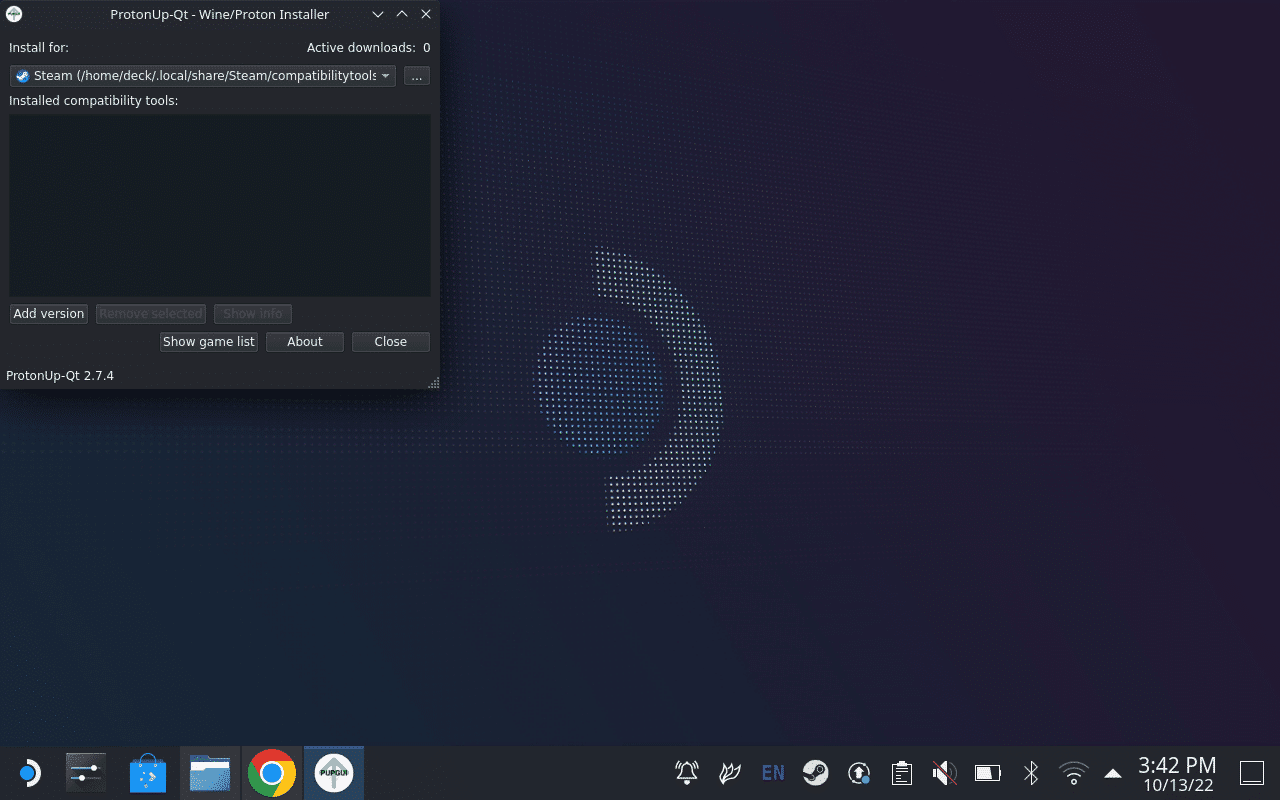Launch Discover store from taskbar
Image resolution: width=1280 pixels, height=800 pixels.
click(x=148, y=773)
